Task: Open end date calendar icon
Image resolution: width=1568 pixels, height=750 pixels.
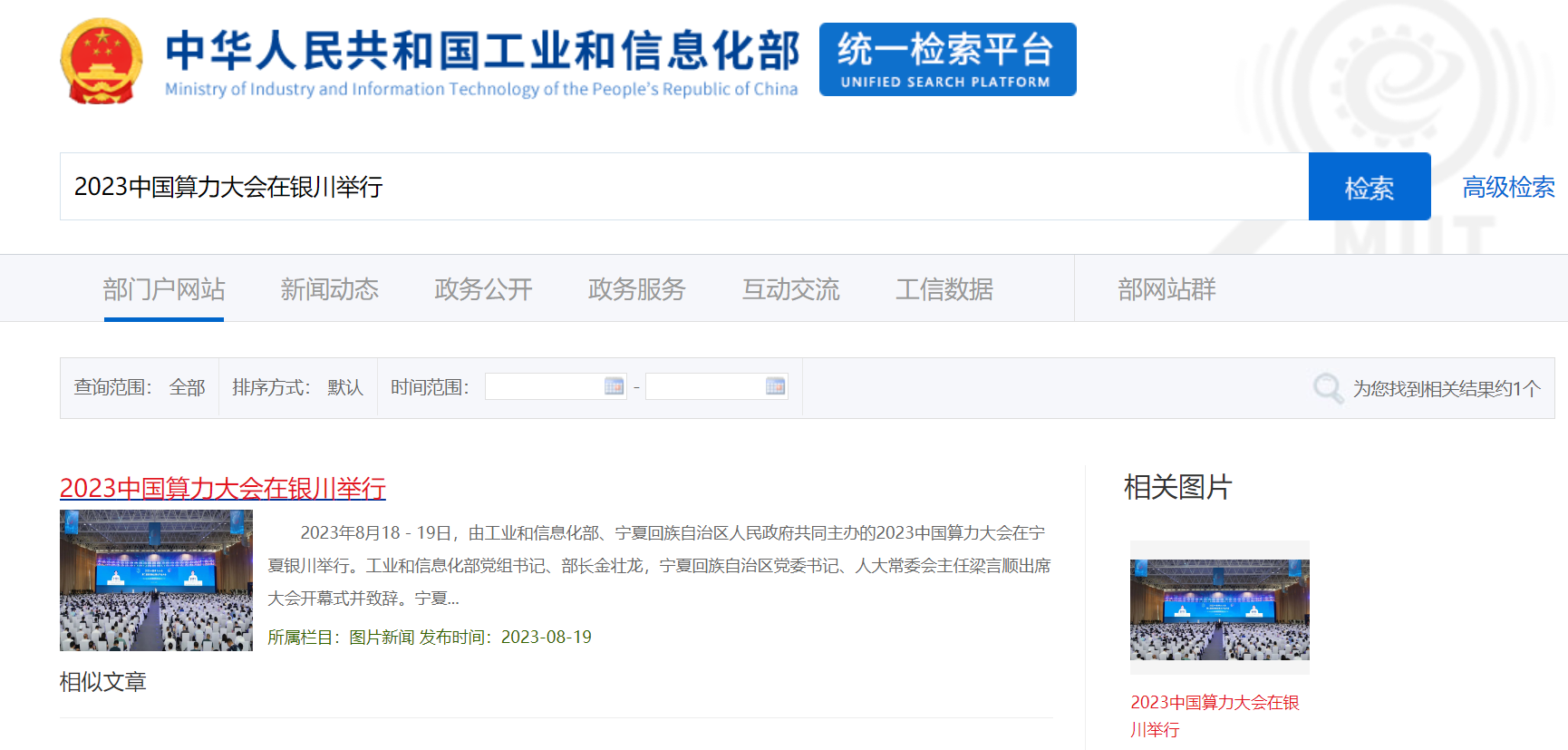Action: click(x=776, y=386)
